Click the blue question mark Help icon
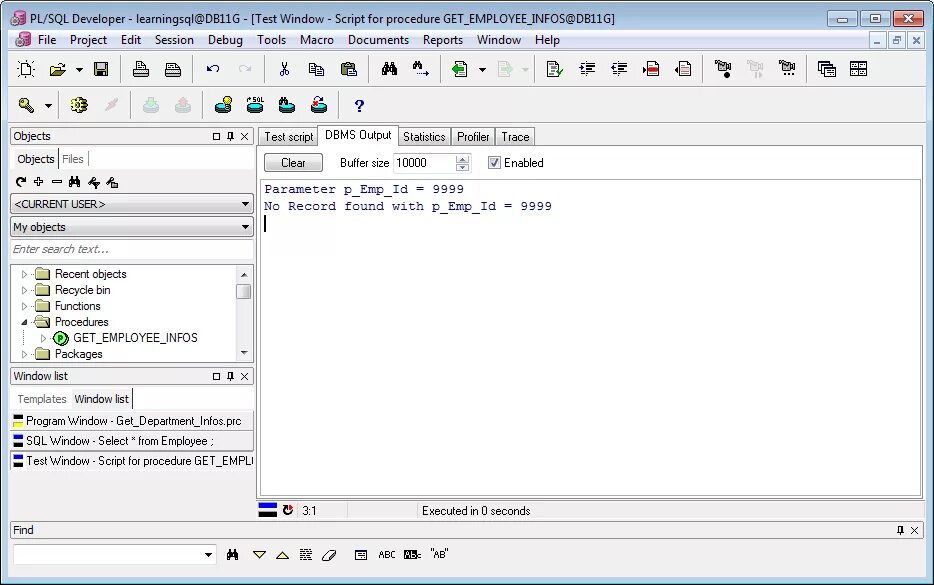Image resolution: width=934 pixels, height=585 pixels. point(359,105)
